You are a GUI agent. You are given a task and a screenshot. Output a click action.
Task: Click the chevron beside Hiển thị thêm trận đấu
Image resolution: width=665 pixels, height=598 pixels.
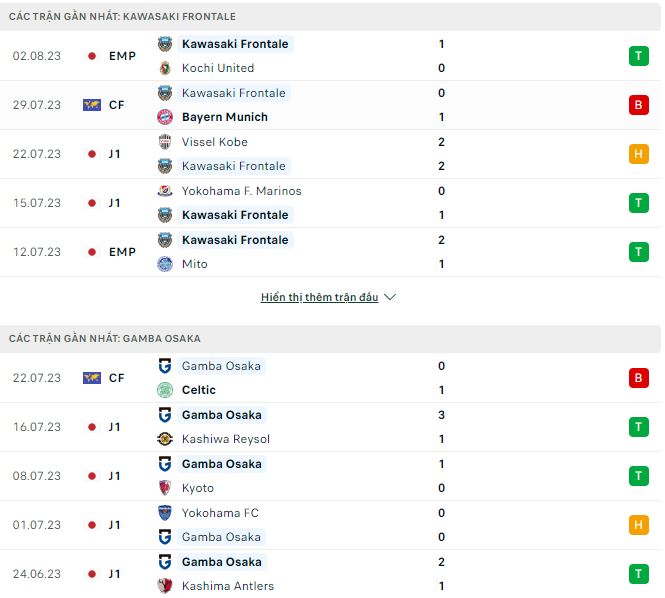coord(390,297)
